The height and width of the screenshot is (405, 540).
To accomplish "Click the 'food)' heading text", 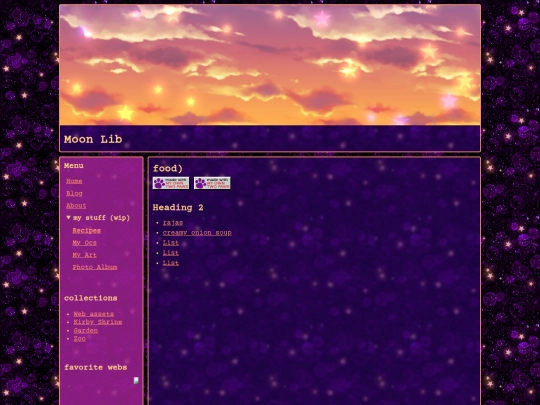I will click(x=168, y=168).
